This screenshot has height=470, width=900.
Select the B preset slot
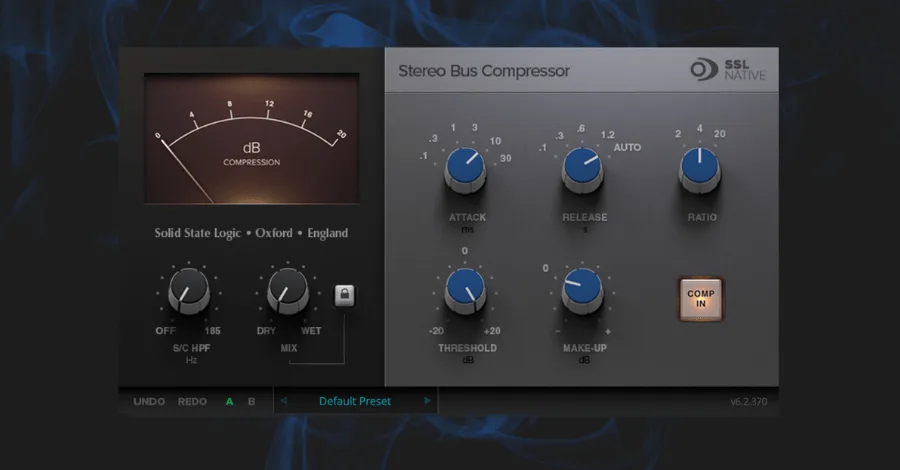pos(251,402)
